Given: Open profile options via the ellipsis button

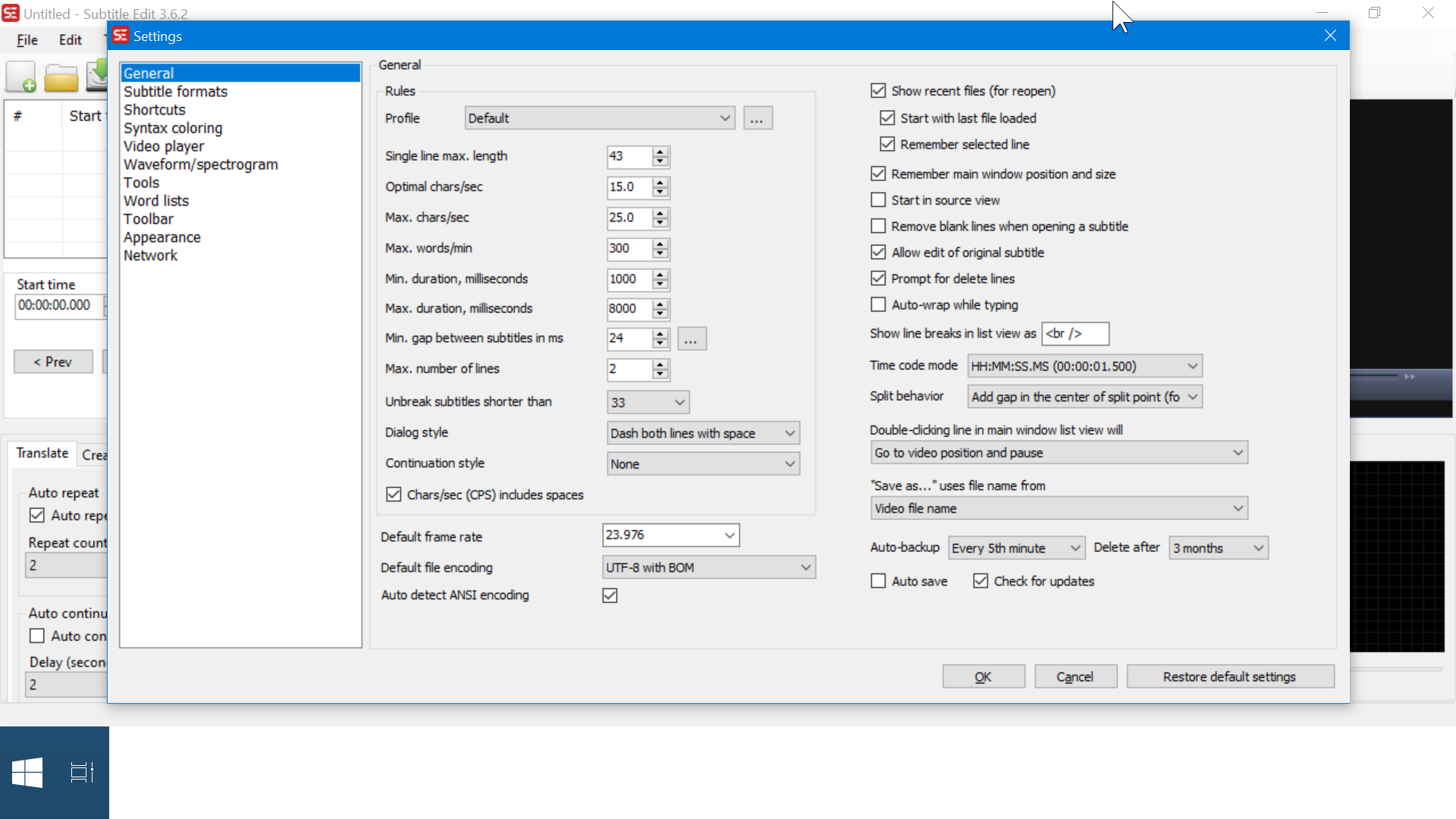Looking at the screenshot, I should pyautogui.click(x=758, y=118).
